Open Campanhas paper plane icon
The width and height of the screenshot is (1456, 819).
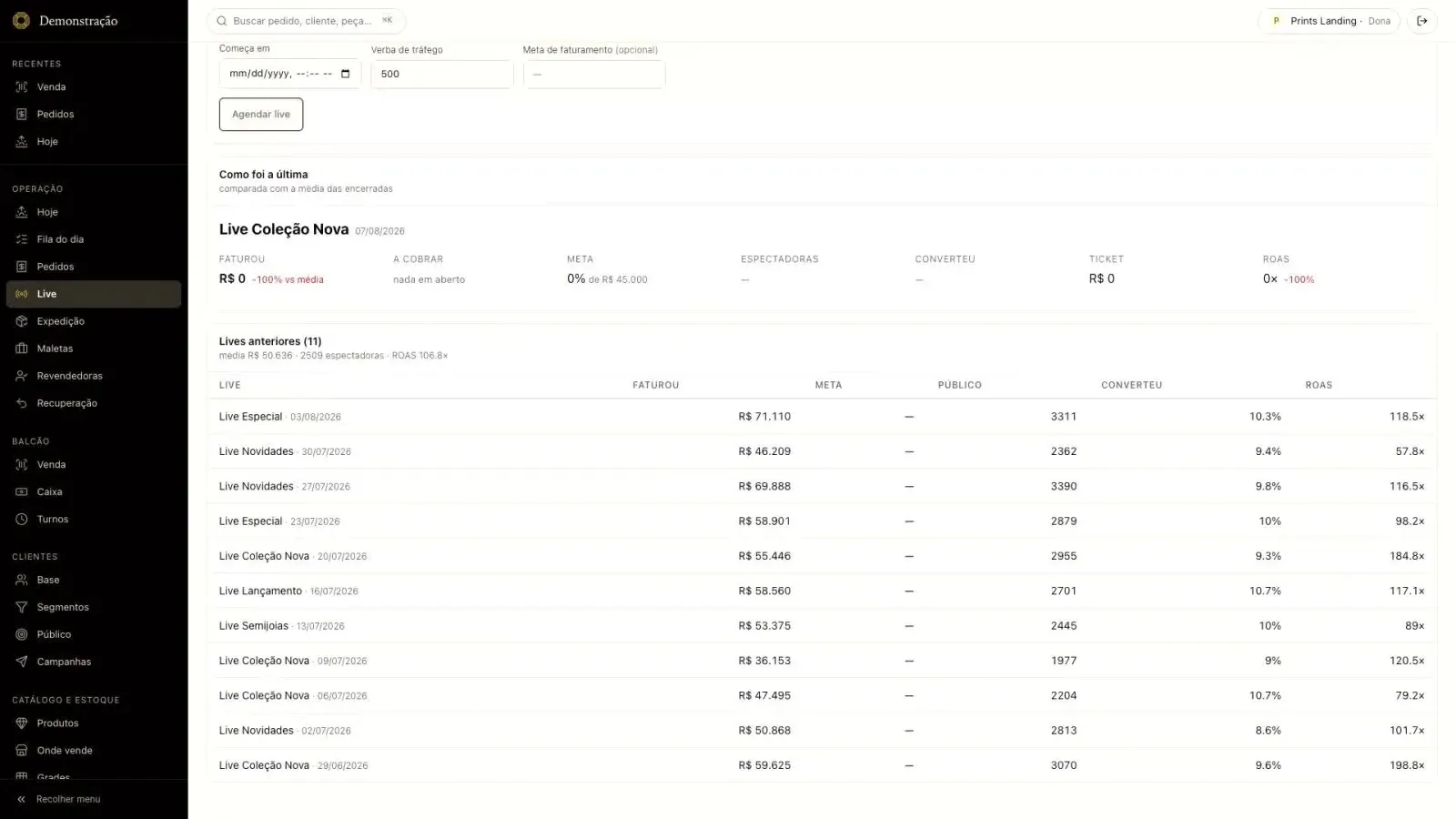22,662
